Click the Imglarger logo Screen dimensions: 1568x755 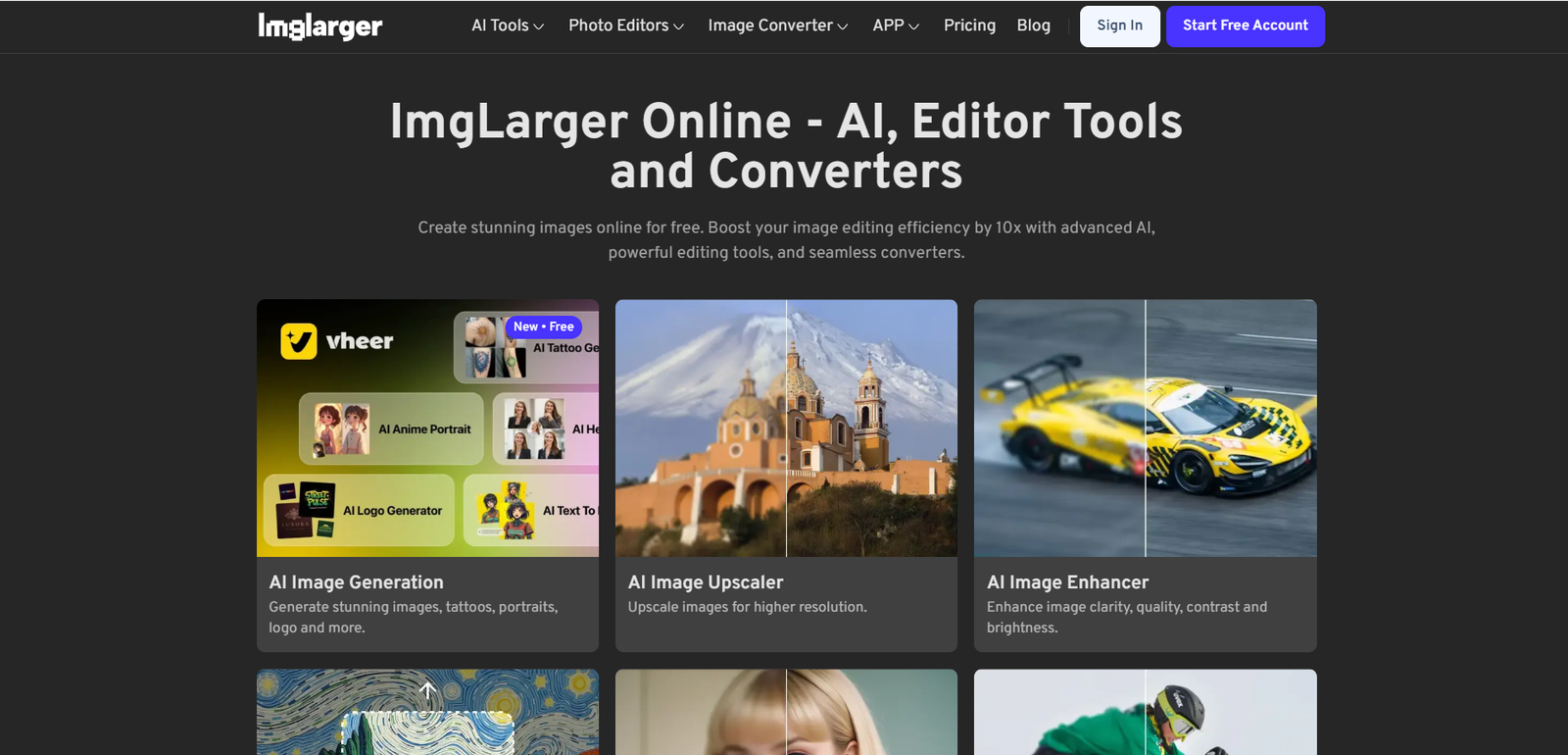coord(319,26)
